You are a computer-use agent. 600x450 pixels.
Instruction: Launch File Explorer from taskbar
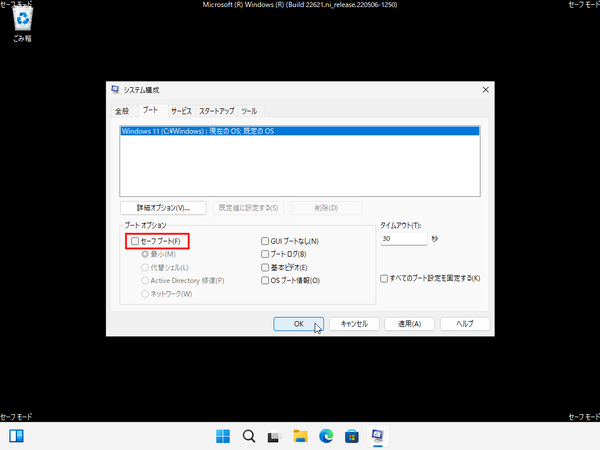coord(300,436)
